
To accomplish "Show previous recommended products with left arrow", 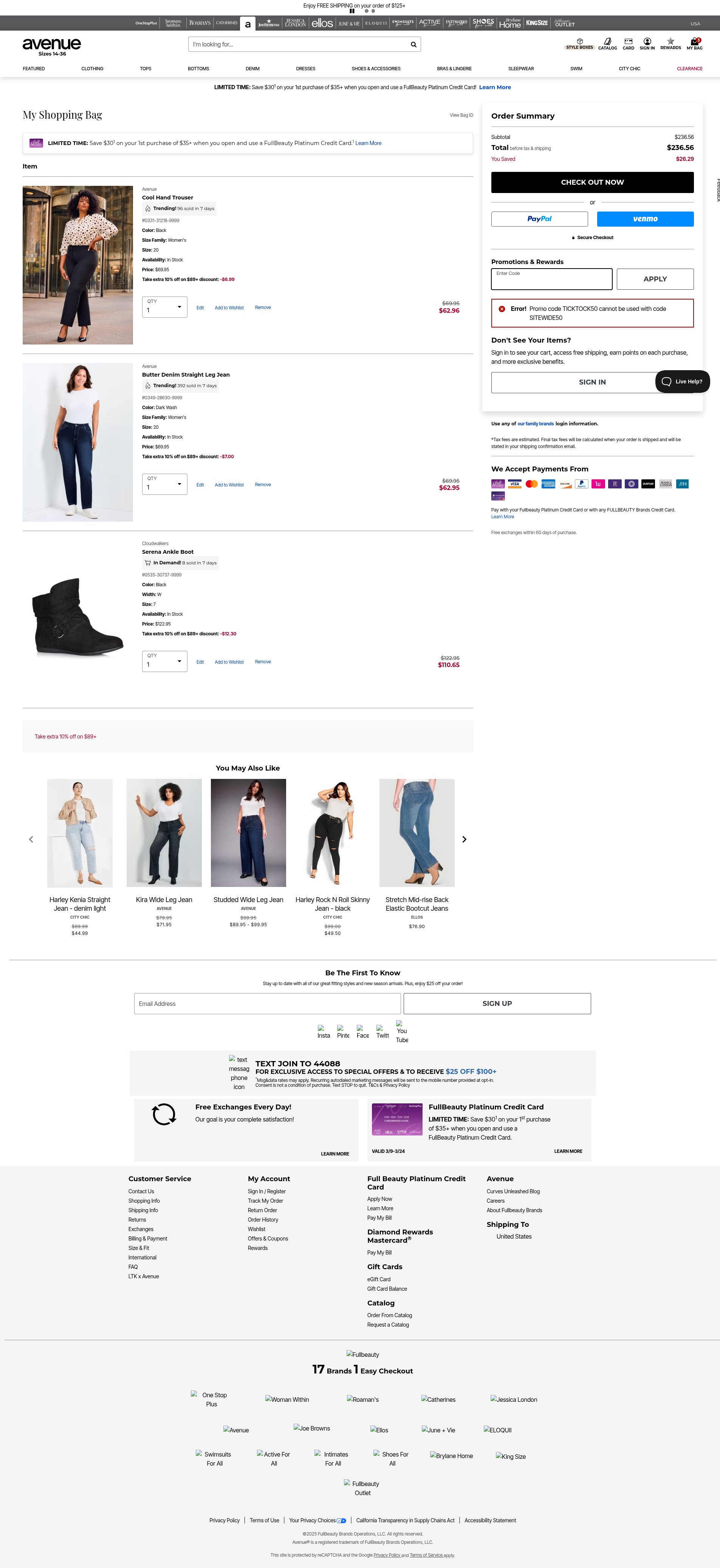I will point(31,839).
